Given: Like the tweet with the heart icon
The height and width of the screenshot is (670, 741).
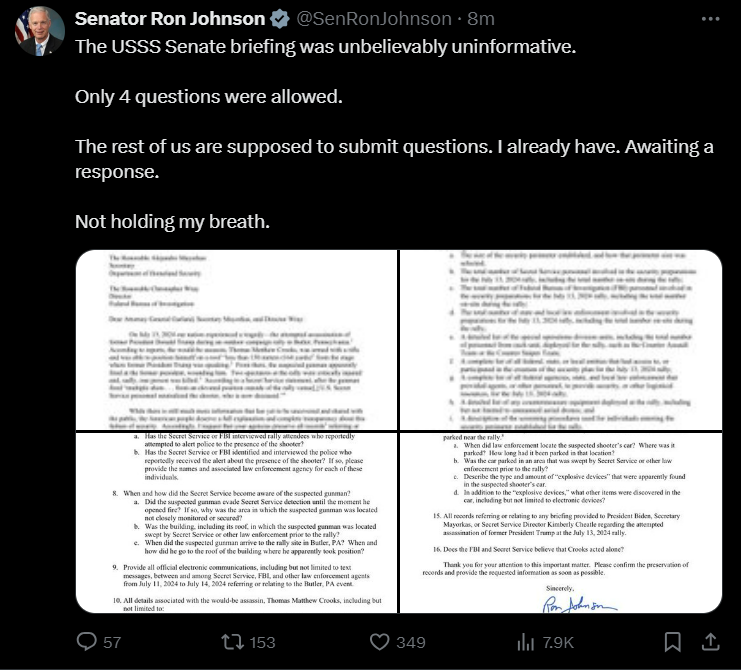Looking at the screenshot, I should pos(379,642).
